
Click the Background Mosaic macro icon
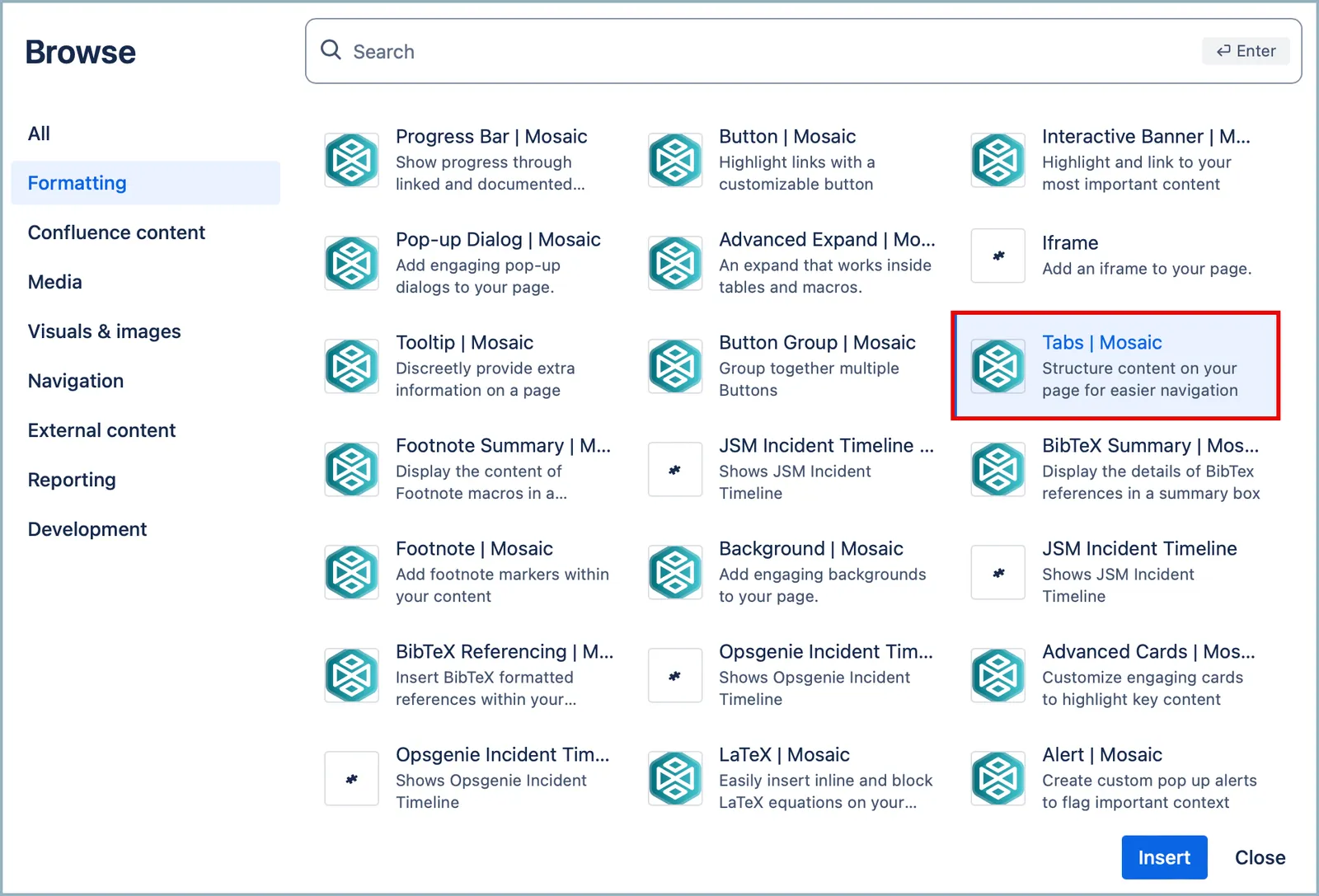click(675, 572)
